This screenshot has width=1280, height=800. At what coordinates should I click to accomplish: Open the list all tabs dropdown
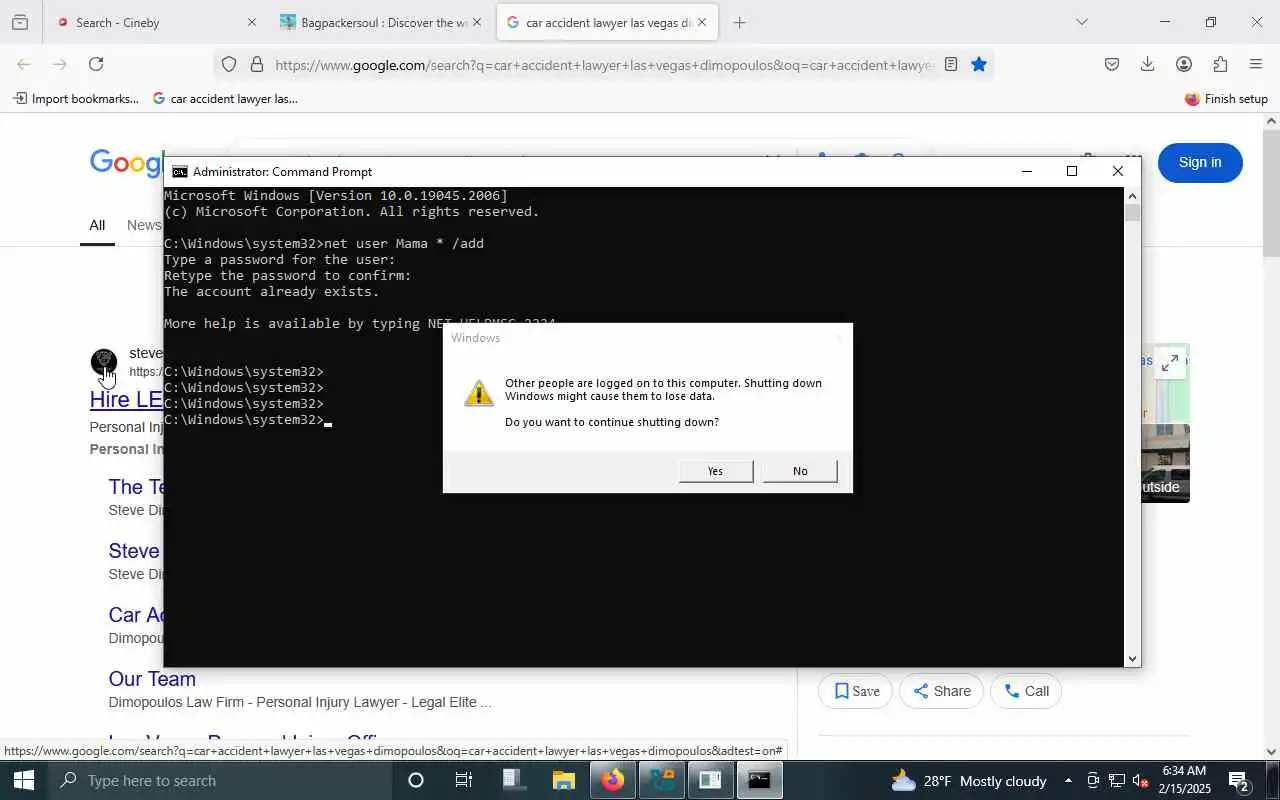point(1081,22)
